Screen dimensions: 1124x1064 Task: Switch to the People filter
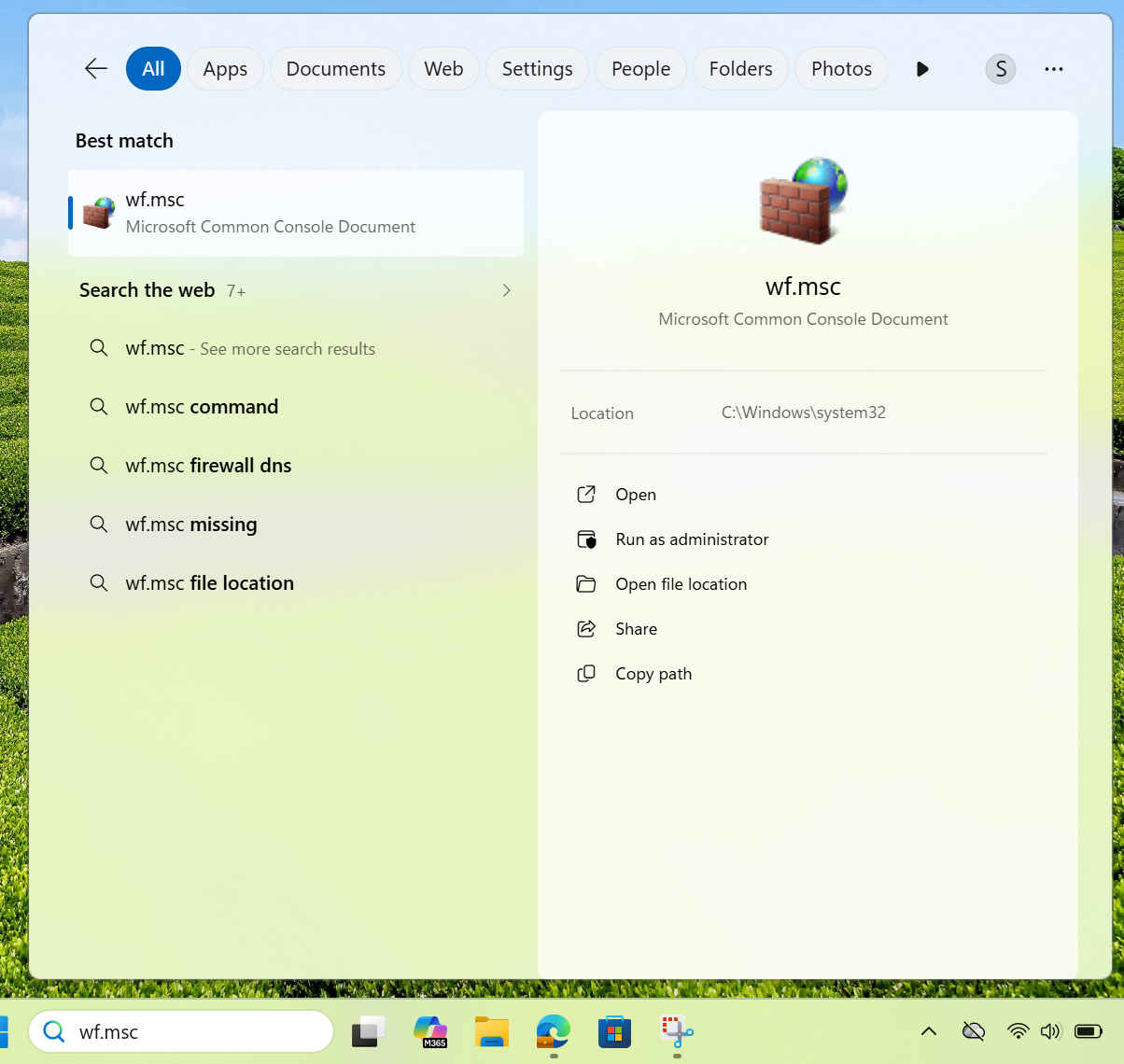[641, 69]
